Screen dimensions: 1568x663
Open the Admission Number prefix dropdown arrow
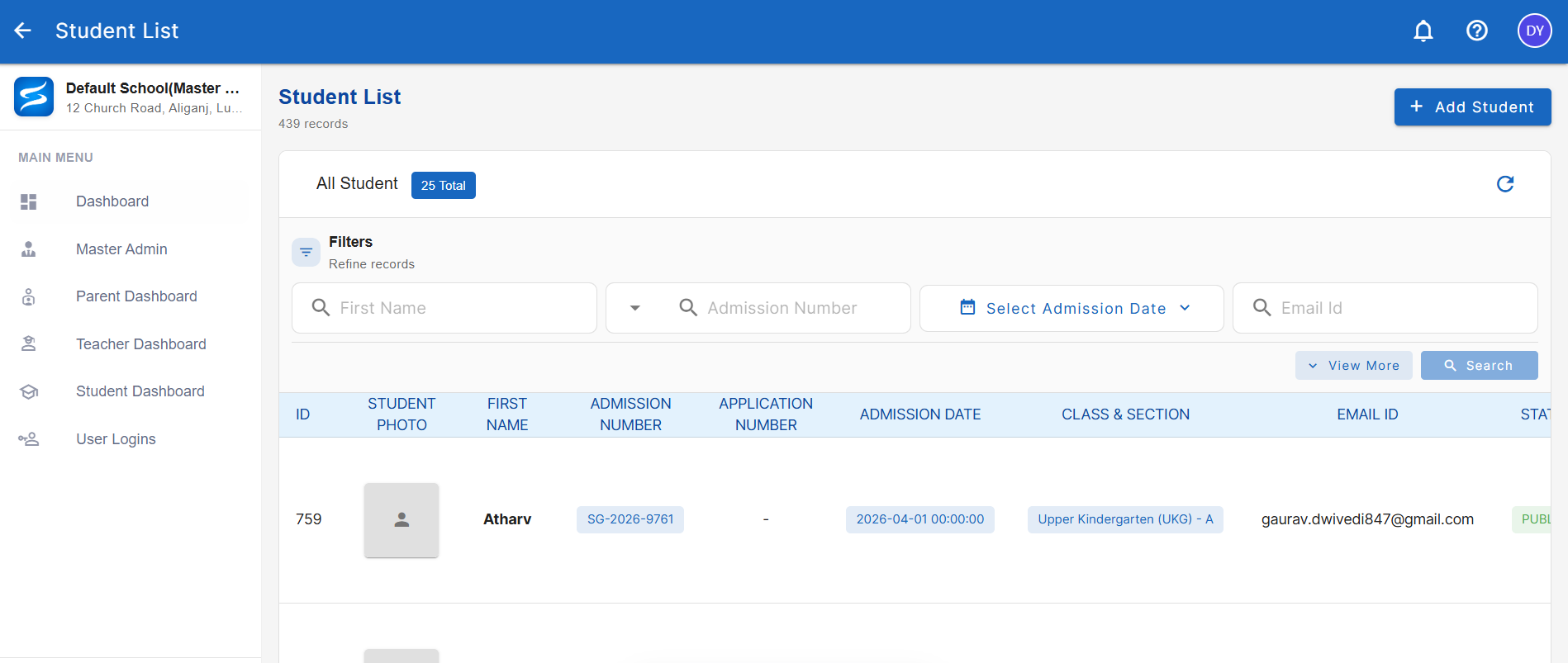[635, 308]
